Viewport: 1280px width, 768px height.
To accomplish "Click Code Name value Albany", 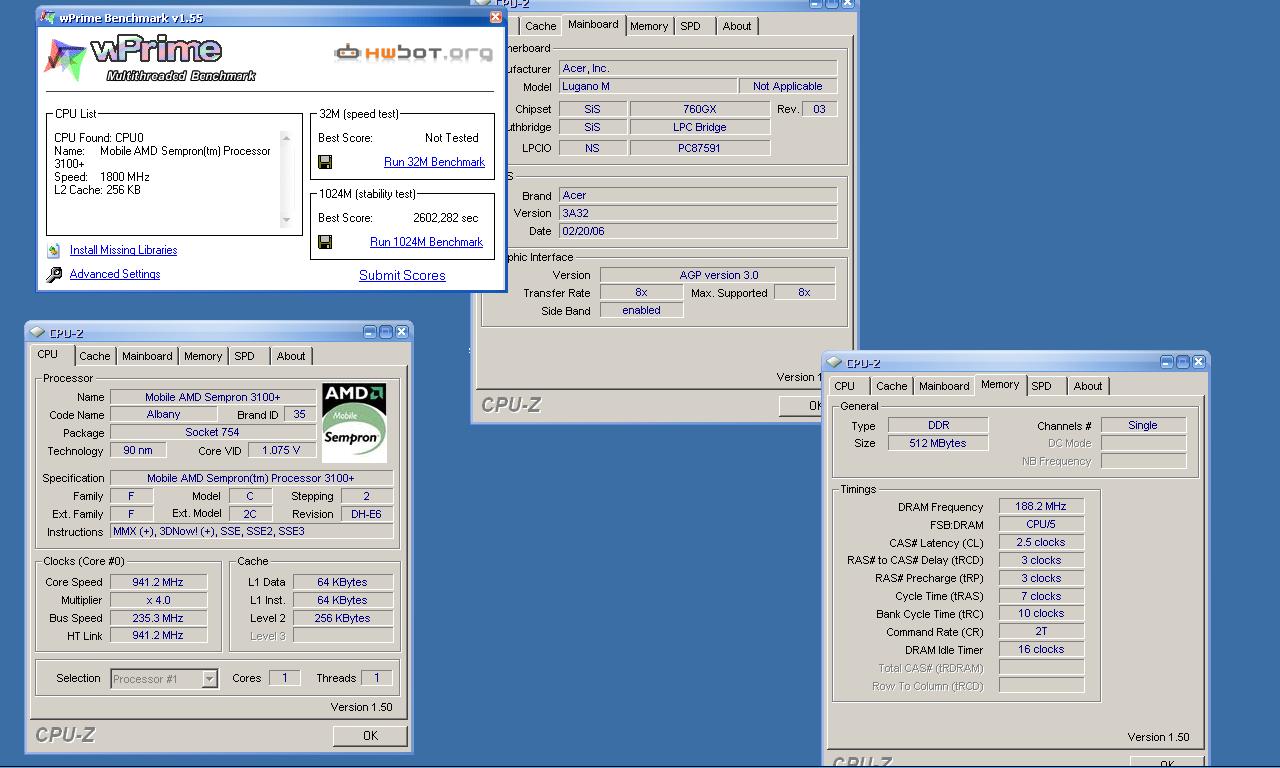I will tap(163, 414).
